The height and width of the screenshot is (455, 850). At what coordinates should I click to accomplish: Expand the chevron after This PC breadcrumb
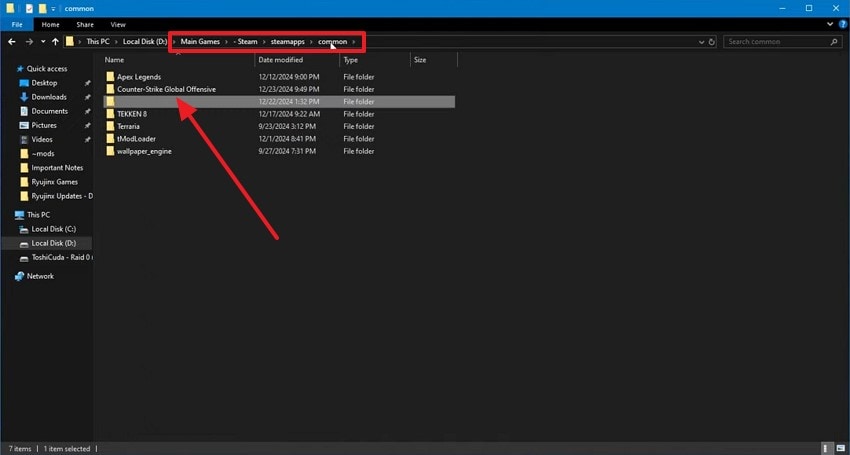(x=116, y=42)
